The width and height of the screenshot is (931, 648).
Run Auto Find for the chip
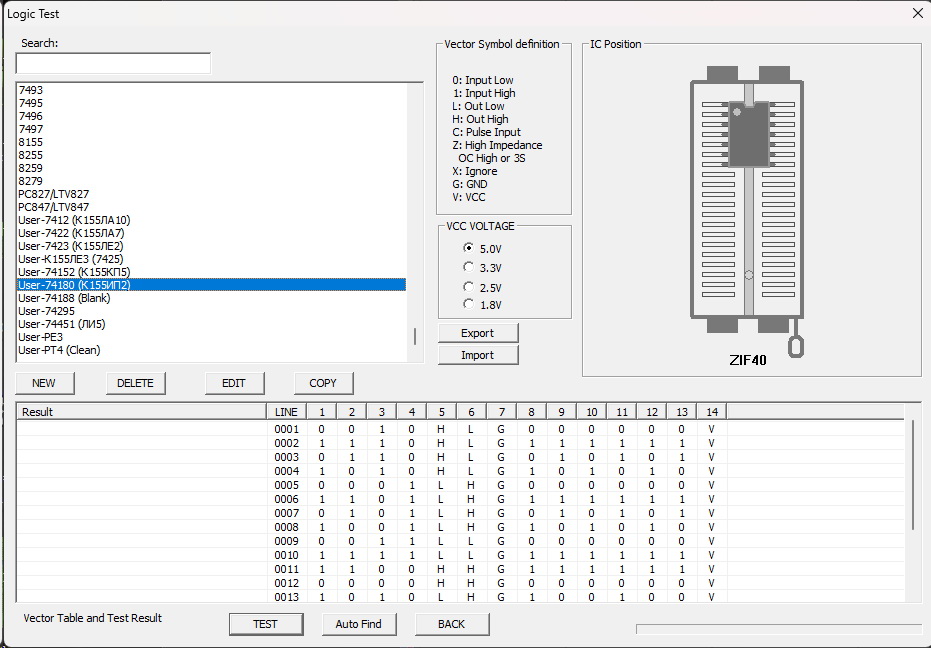click(x=358, y=624)
